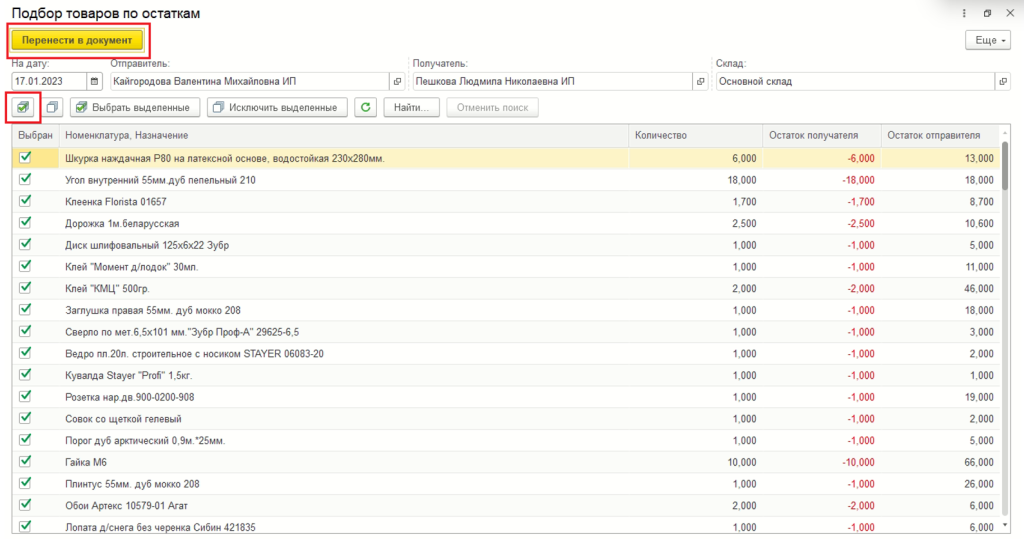1024x539 pixels.
Task: Click quantity 10,000 in 'Гайка М6' row
Action: coord(742,462)
